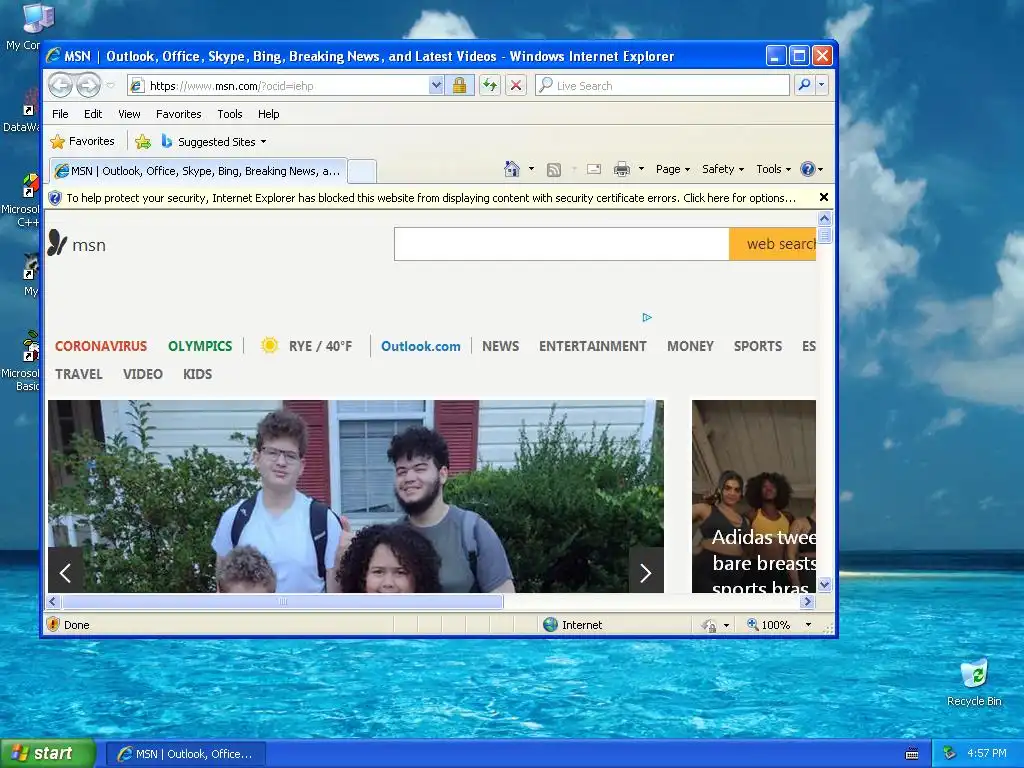Open the Recycle Bin desktop icon
The image size is (1024, 768).
pos(974,683)
